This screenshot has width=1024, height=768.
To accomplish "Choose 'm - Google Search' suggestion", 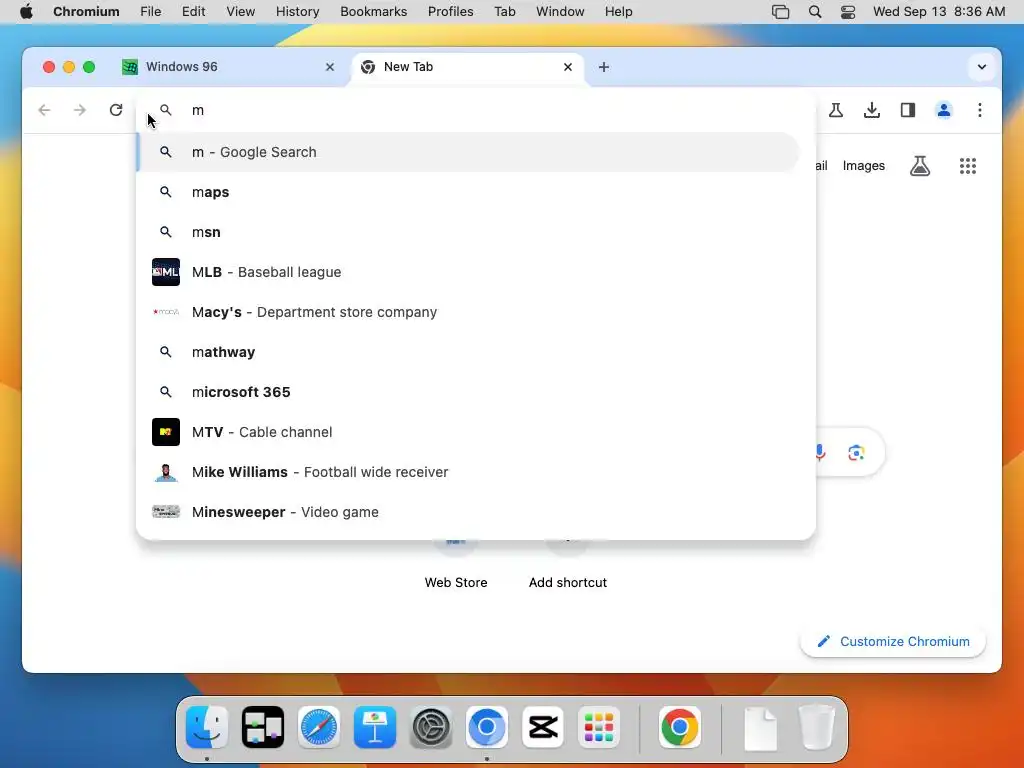I will [x=468, y=152].
